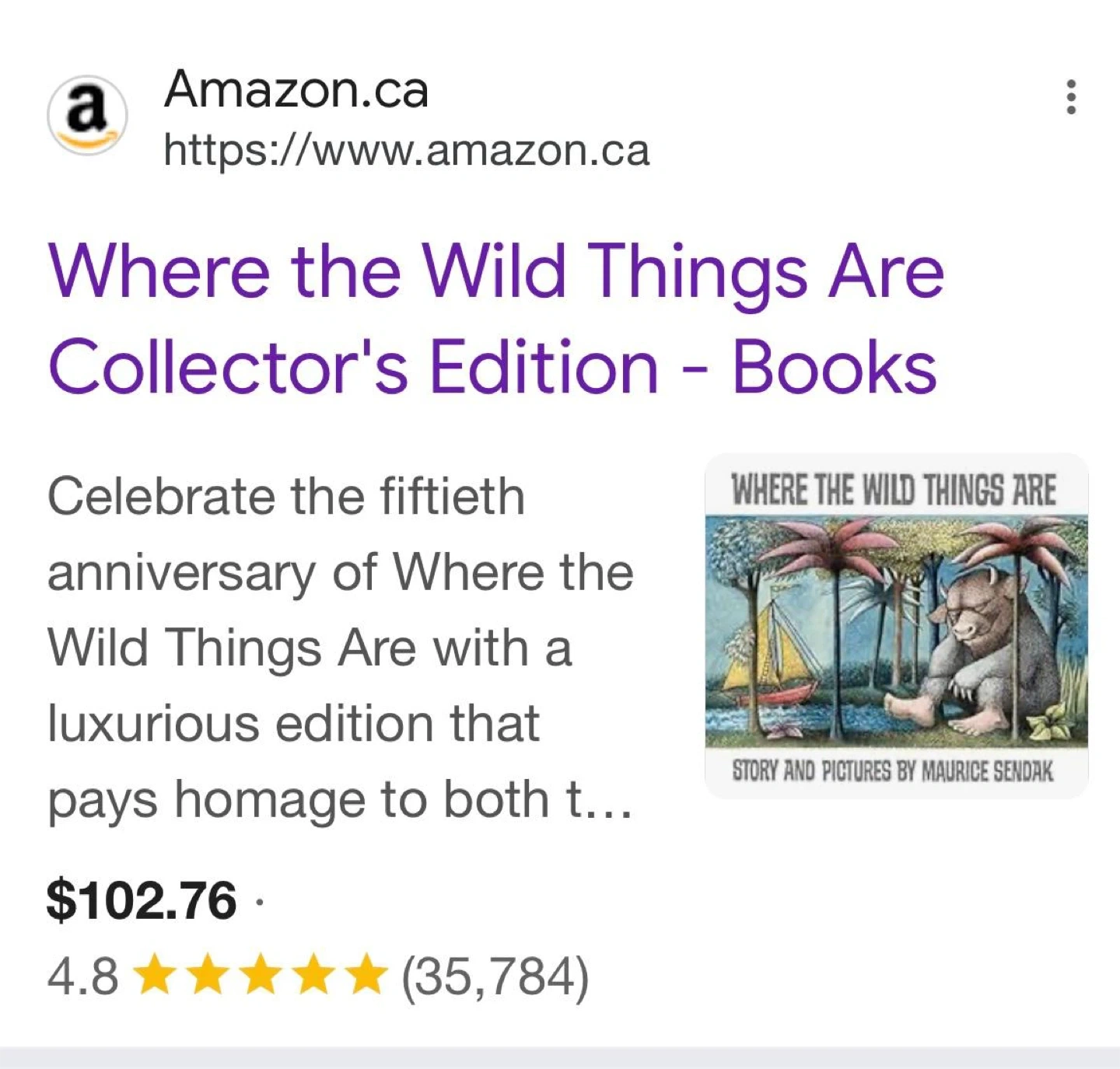The height and width of the screenshot is (1069, 1120).
Task: Click the Amazon logo favicon
Action: (87, 115)
